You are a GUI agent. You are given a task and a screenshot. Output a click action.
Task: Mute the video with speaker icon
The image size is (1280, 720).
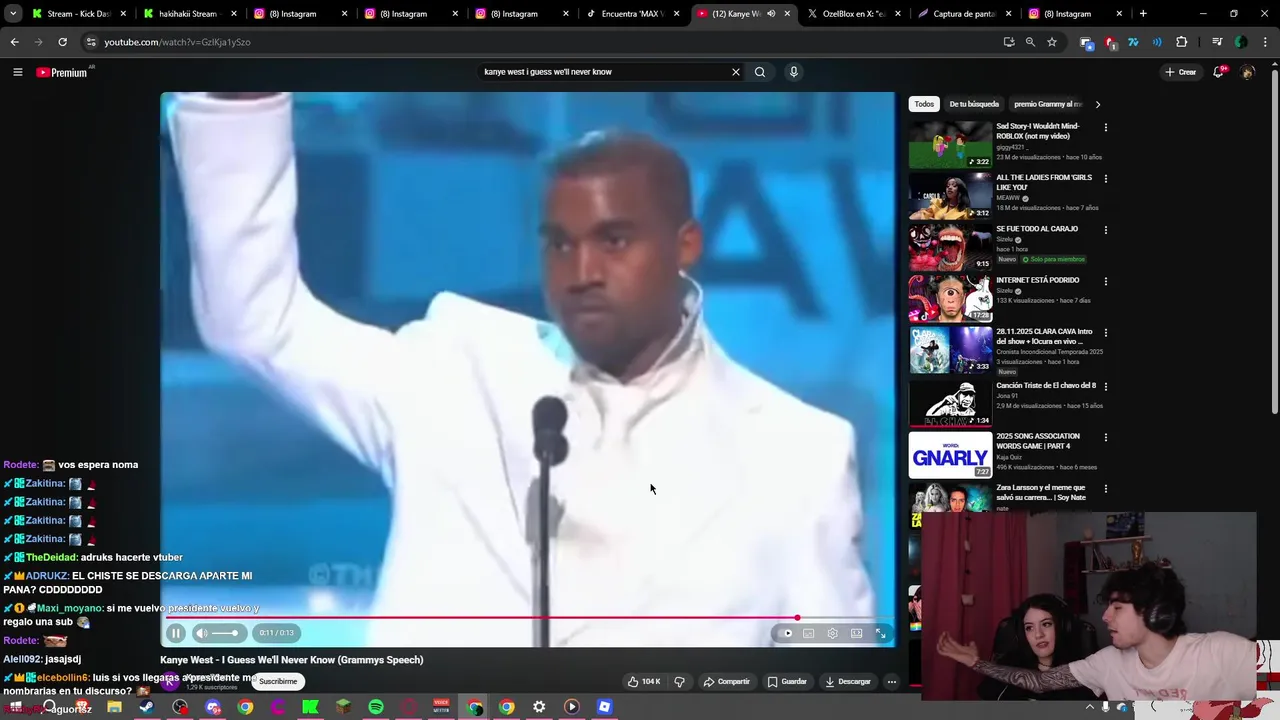point(202,633)
